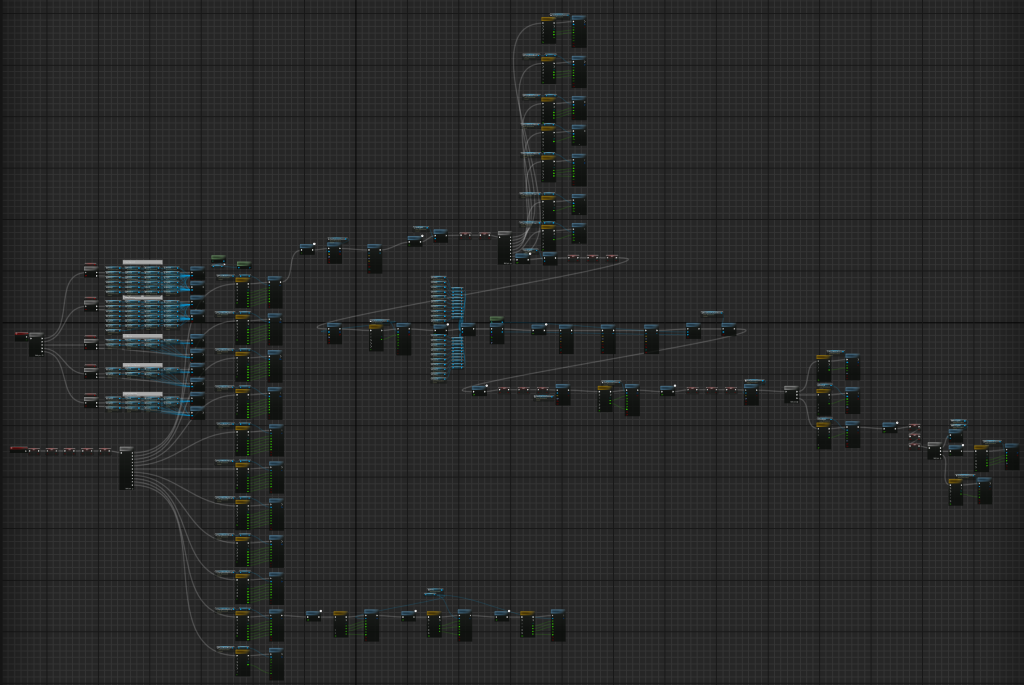Select the red event node at bottom-left chain start
The image size is (1024, 685).
tap(18, 449)
